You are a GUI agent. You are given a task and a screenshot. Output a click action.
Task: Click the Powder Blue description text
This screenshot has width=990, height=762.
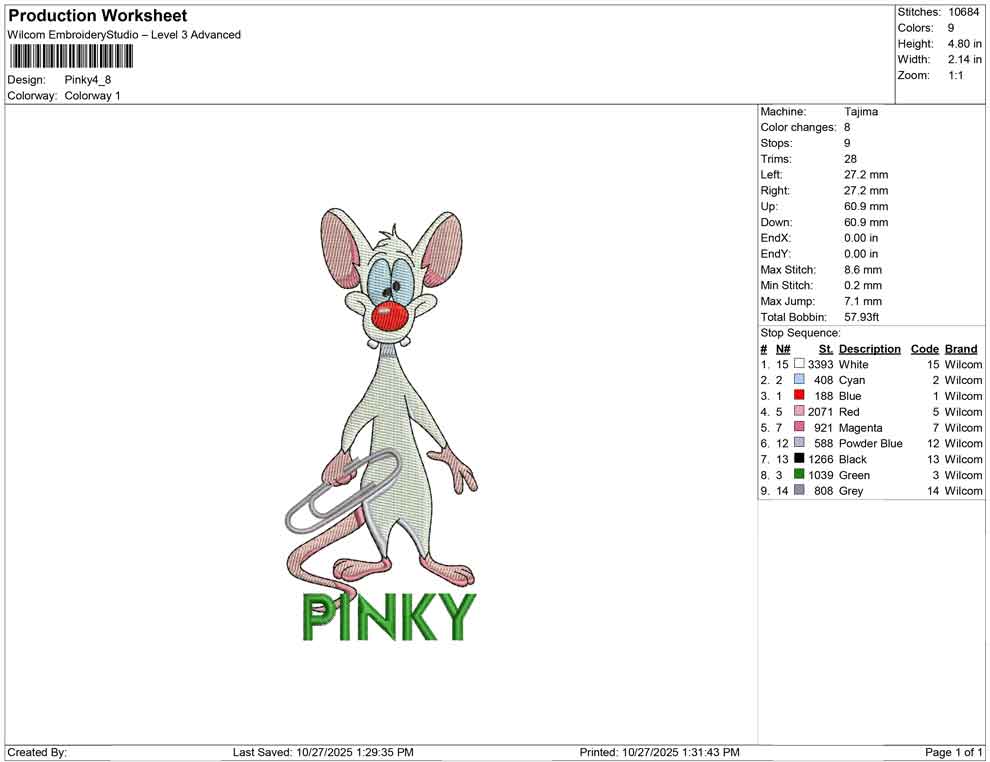click(x=871, y=443)
